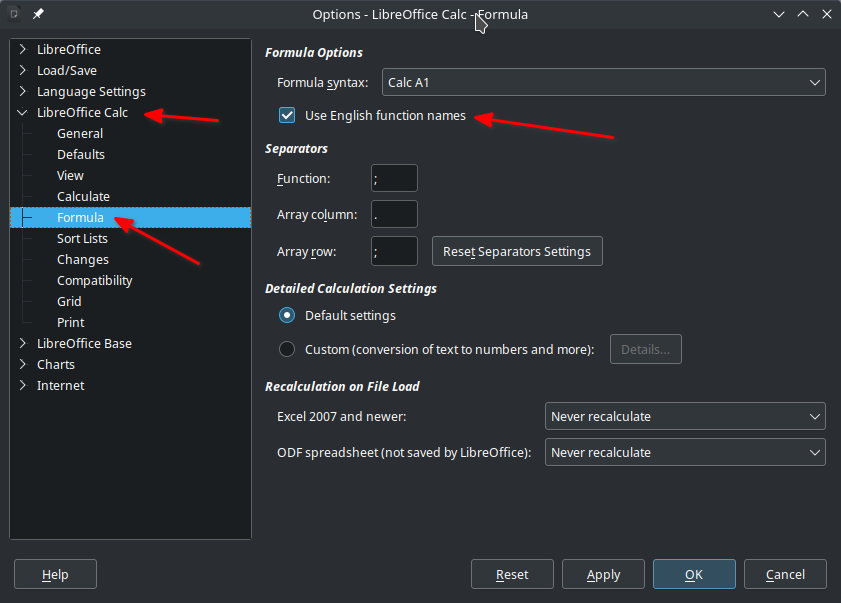Cancel the Options dialog

(x=785, y=574)
